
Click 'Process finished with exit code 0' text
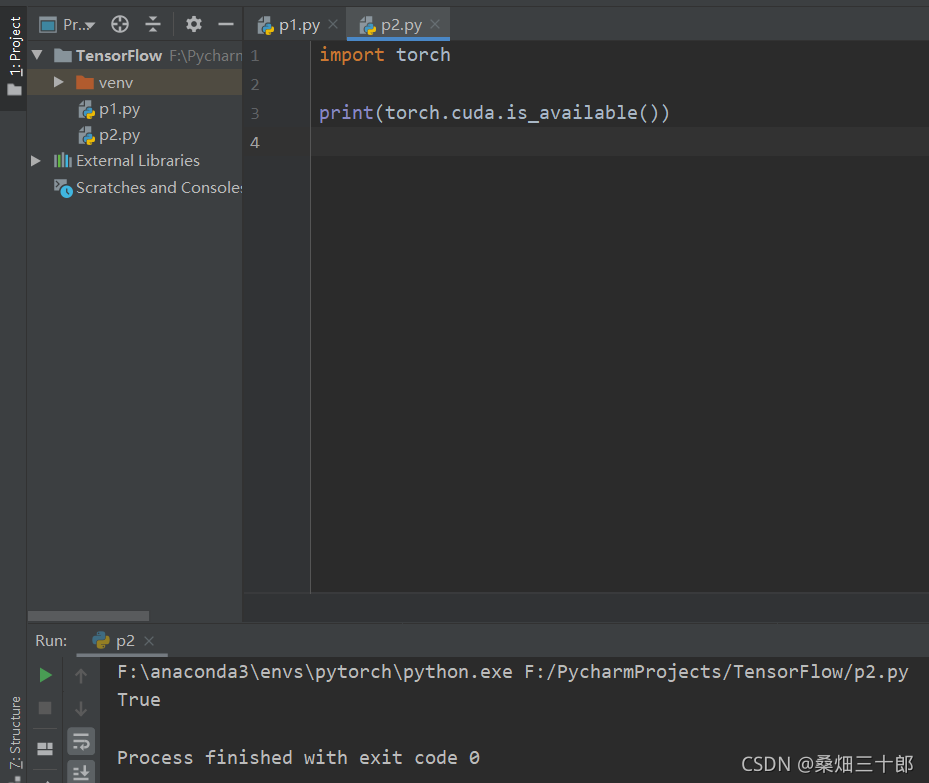pyautogui.click(x=299, y=758)
